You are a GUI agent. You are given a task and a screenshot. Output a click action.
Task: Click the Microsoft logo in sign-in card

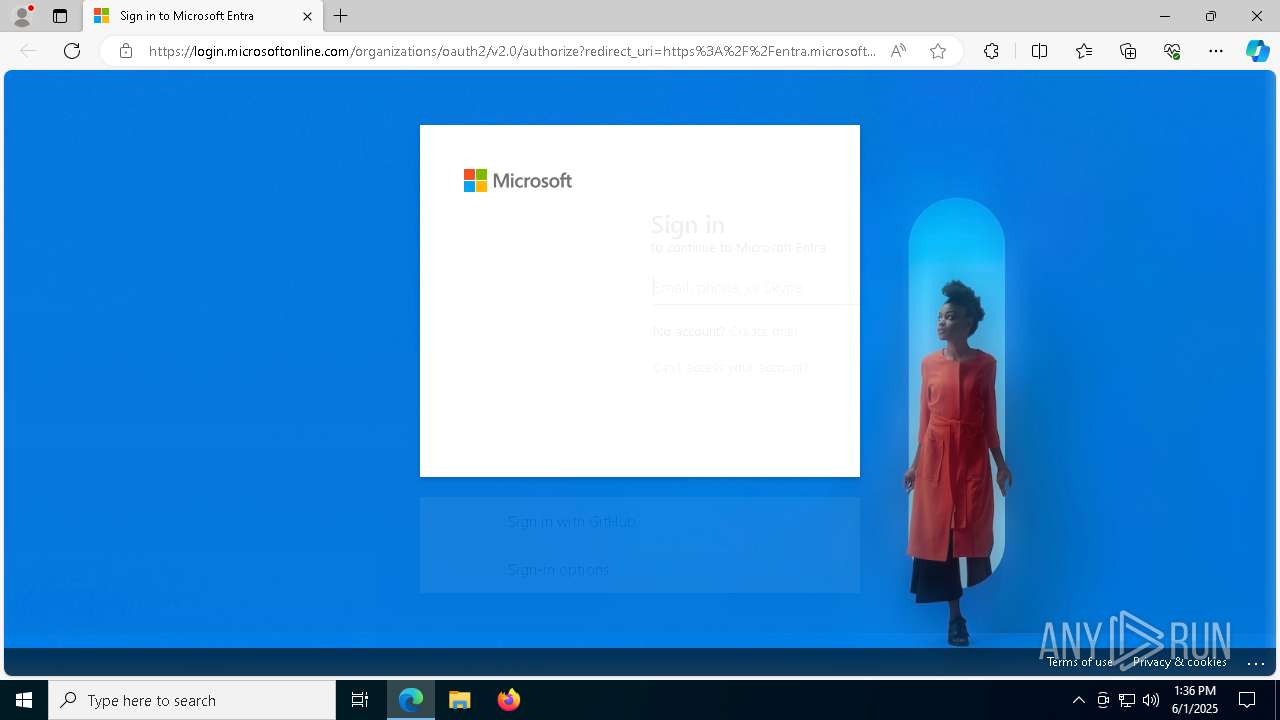[518, 180]
